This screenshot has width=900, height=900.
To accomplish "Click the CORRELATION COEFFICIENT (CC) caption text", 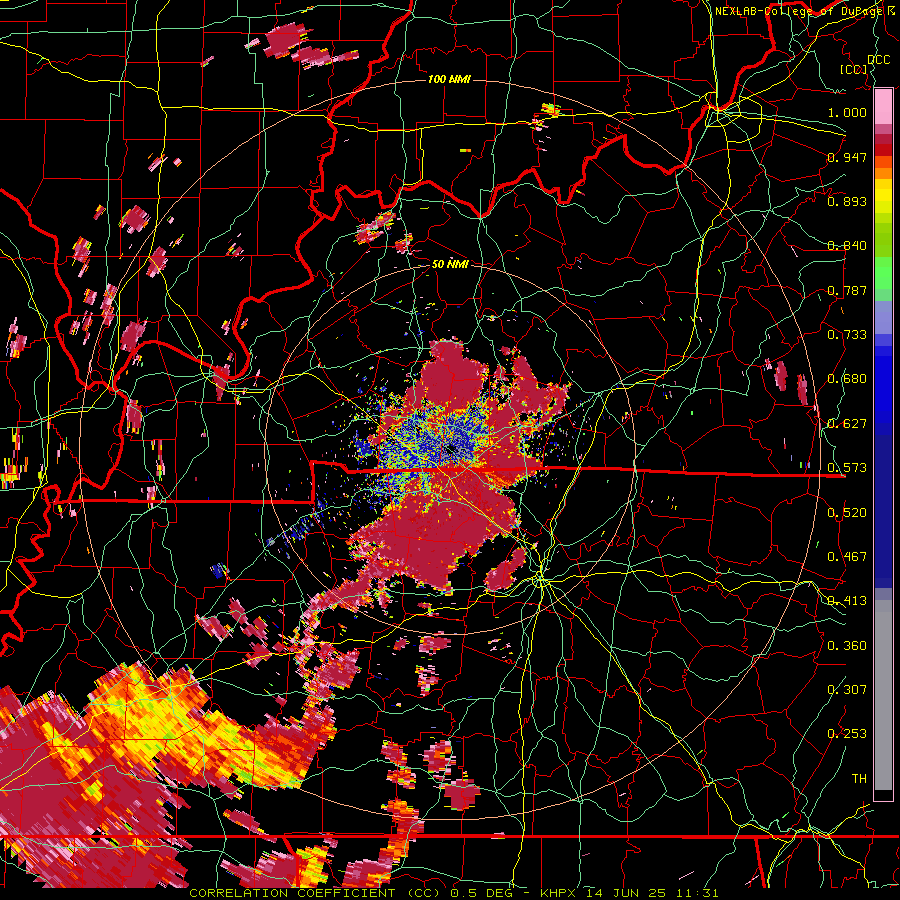I will click(315, 893).
